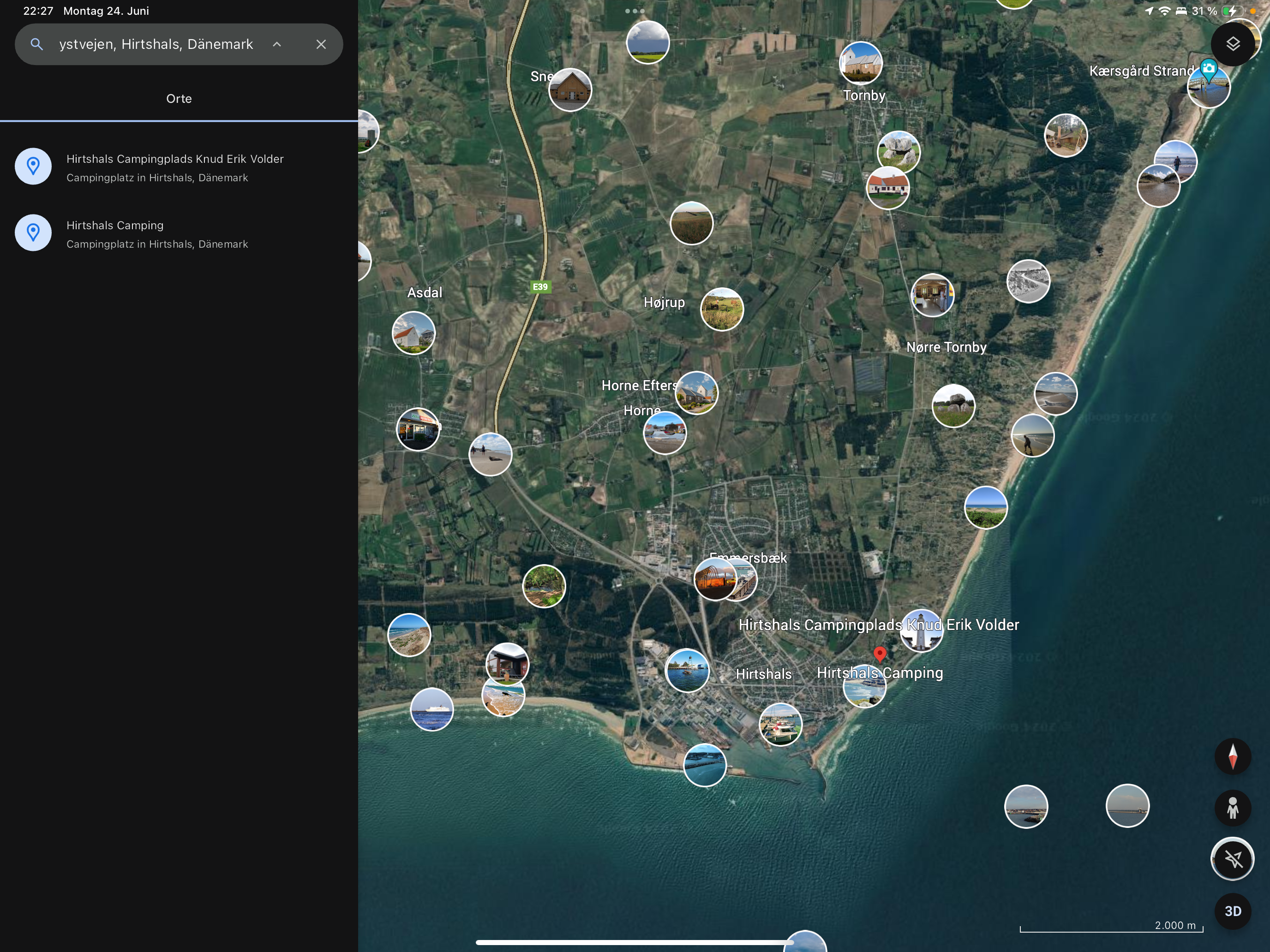The image size is (1270, 952).
Task: Click the Tornby map label
Action: click(864, 95)
